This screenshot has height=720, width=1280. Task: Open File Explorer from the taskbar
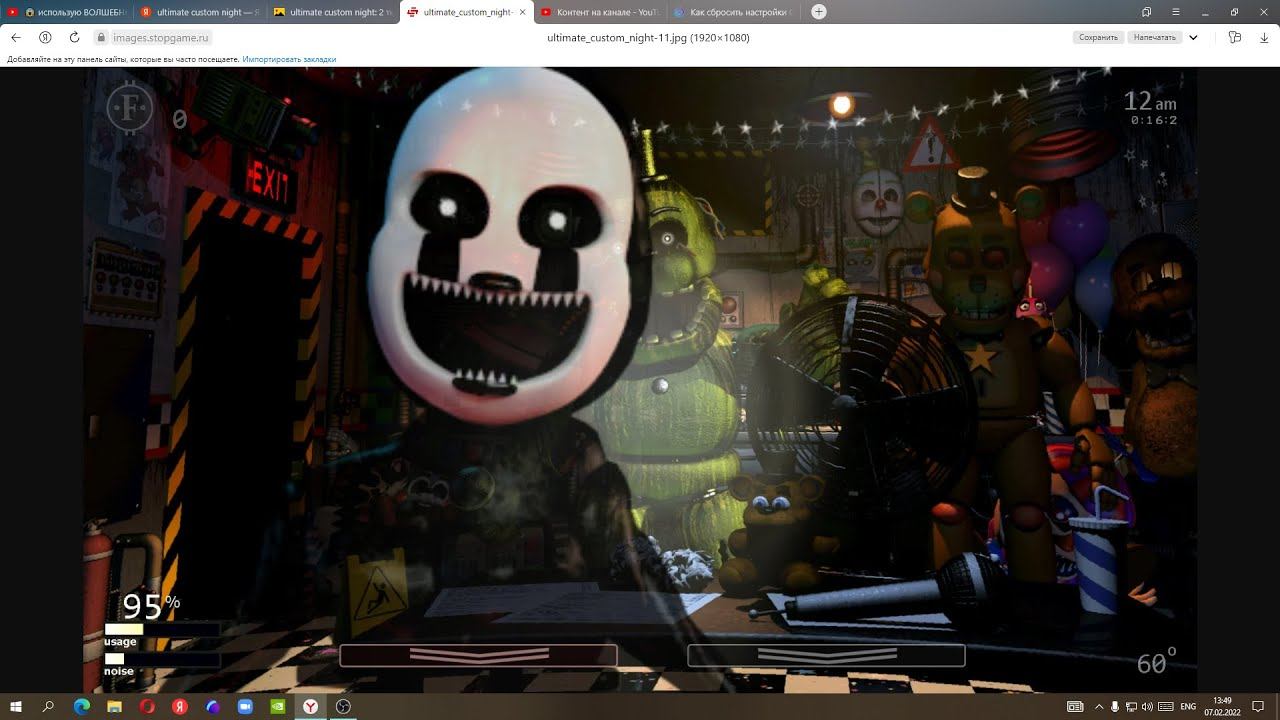pyautogui.click(x=115, y=706)
